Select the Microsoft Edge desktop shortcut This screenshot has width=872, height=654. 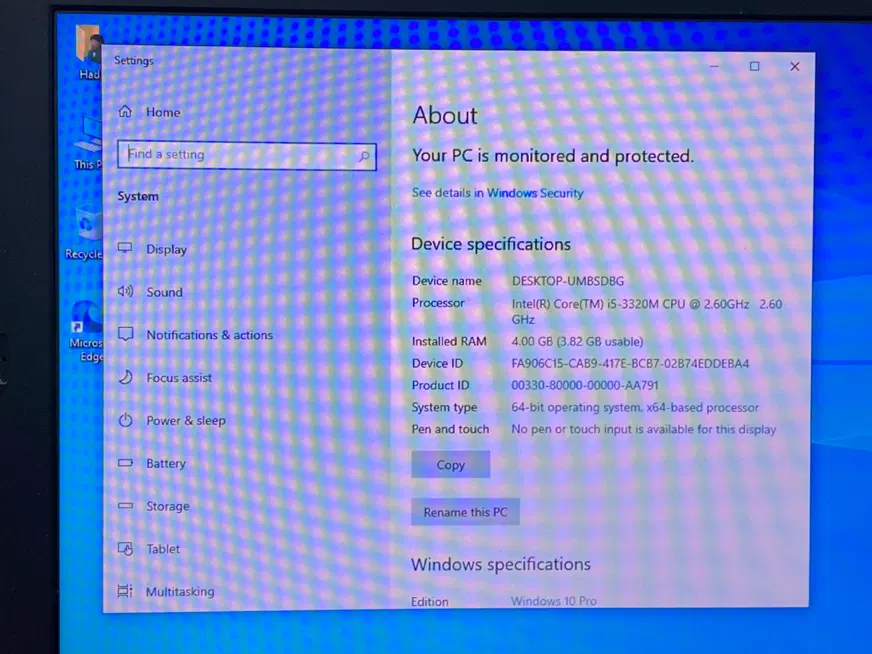(87, 333)
